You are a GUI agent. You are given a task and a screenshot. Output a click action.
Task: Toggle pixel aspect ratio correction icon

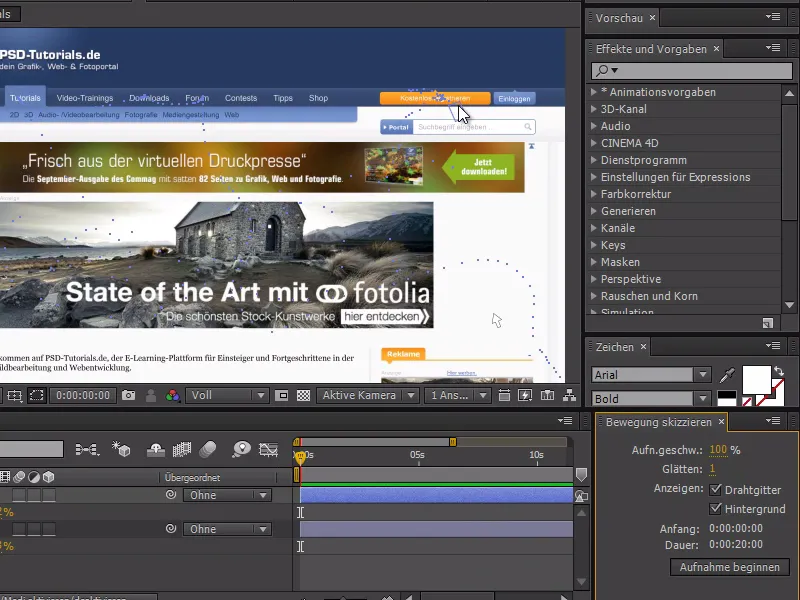point(504,395)
